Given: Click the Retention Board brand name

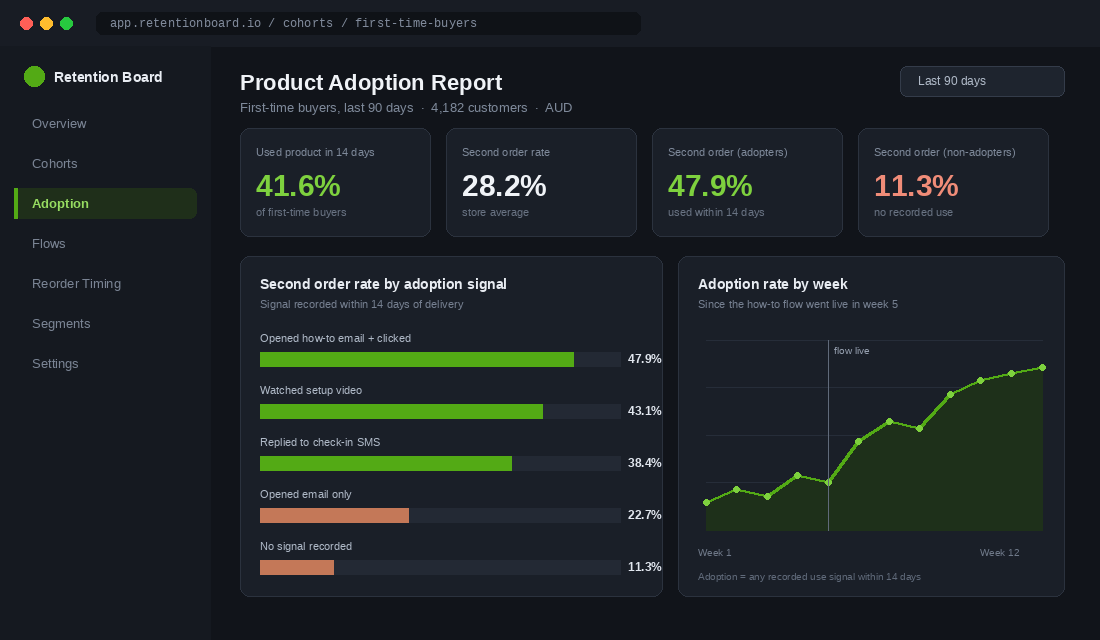Looking at the screenshot, I should tap(108, 77).
